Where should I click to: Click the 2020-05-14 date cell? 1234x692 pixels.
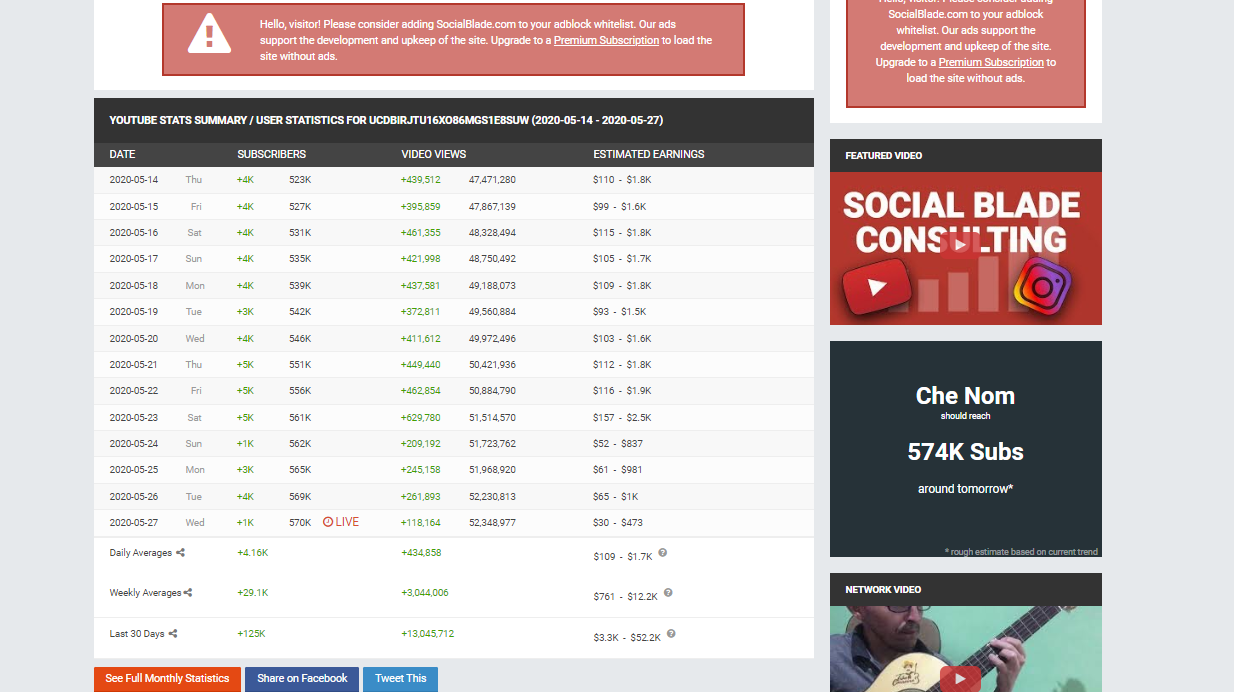134,180
